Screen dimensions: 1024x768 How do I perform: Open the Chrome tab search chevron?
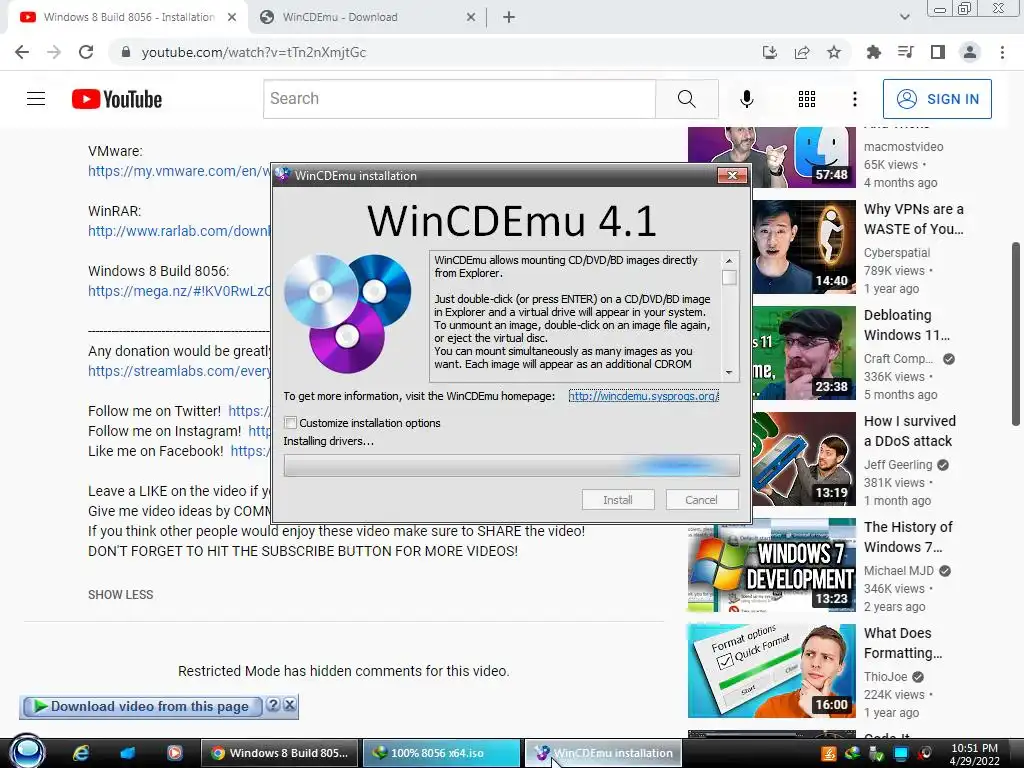[904, 17]
